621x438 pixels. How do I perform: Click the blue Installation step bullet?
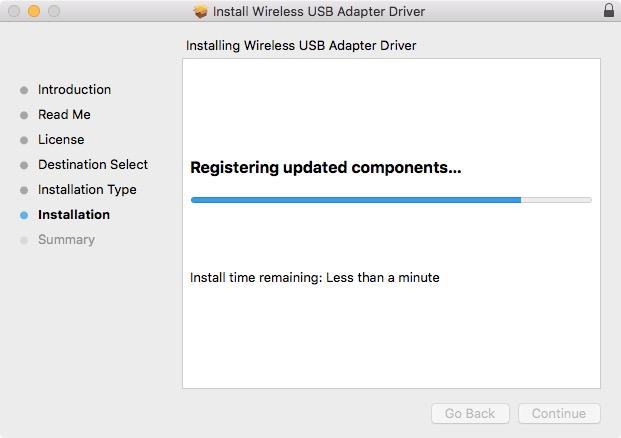[24, 215]
